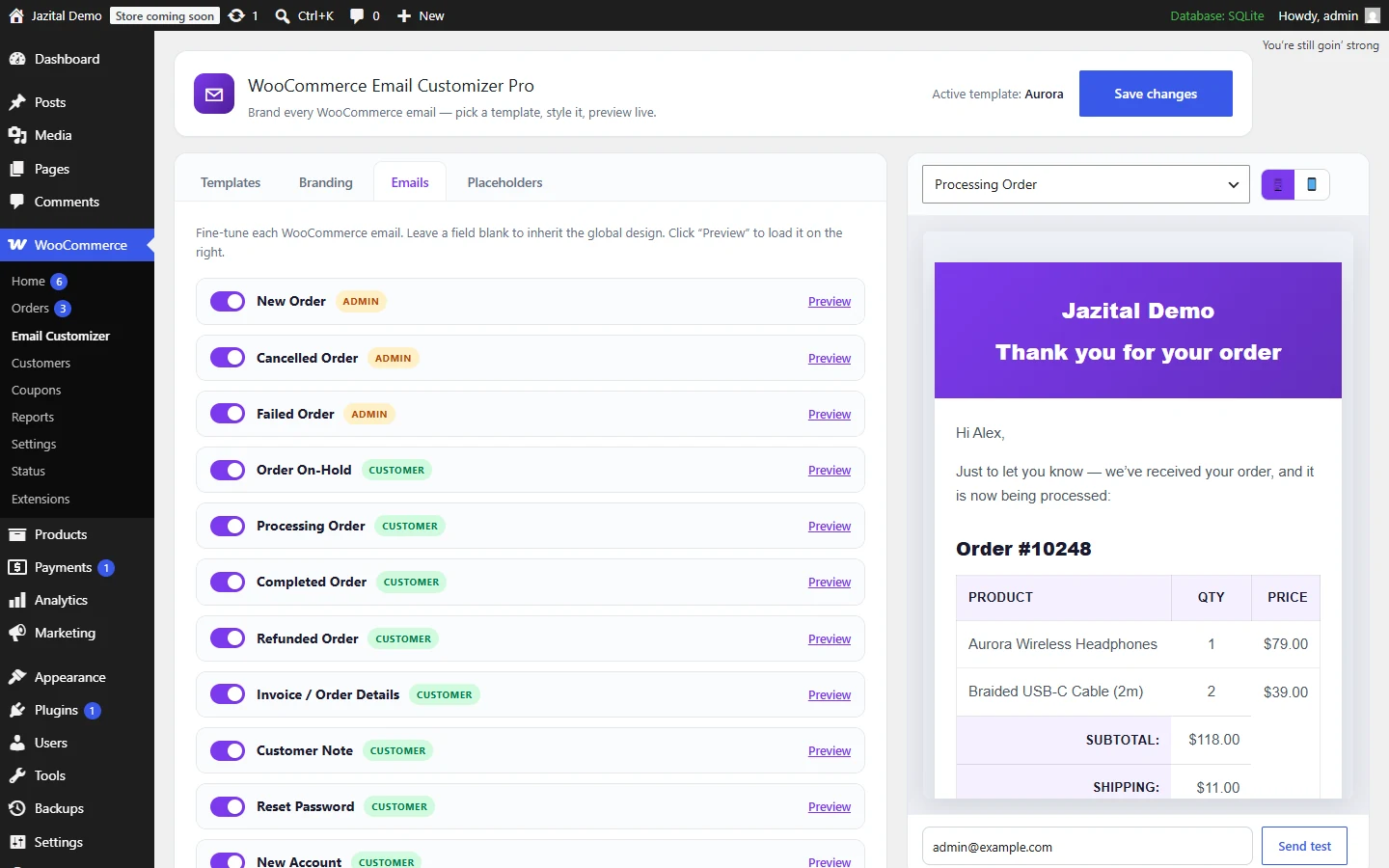Click the plus New icon
Screen dimensions: 1389x868
click(x=404, y=15)
